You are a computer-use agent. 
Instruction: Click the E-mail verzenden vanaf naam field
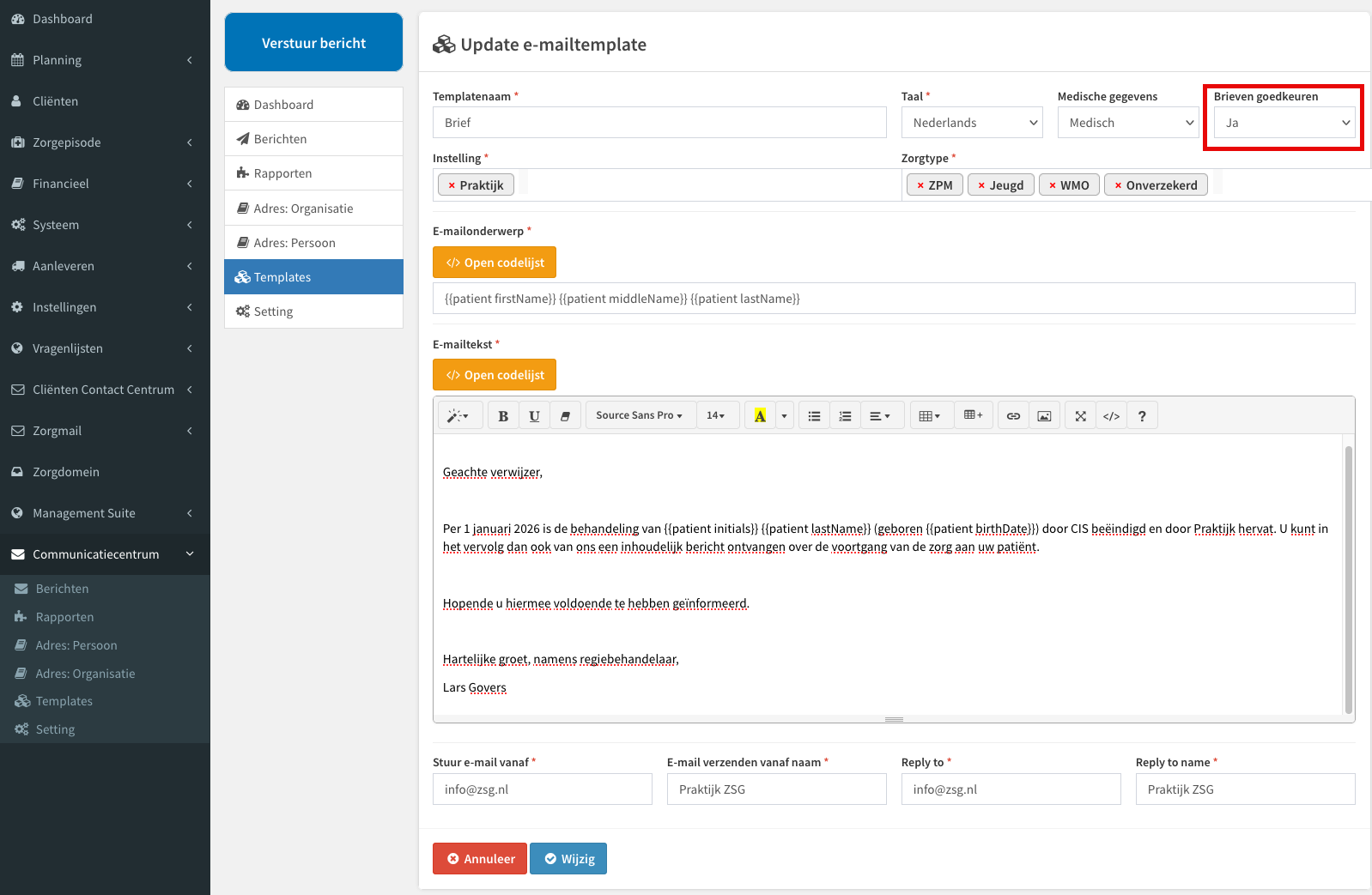(x=777, y=789)
